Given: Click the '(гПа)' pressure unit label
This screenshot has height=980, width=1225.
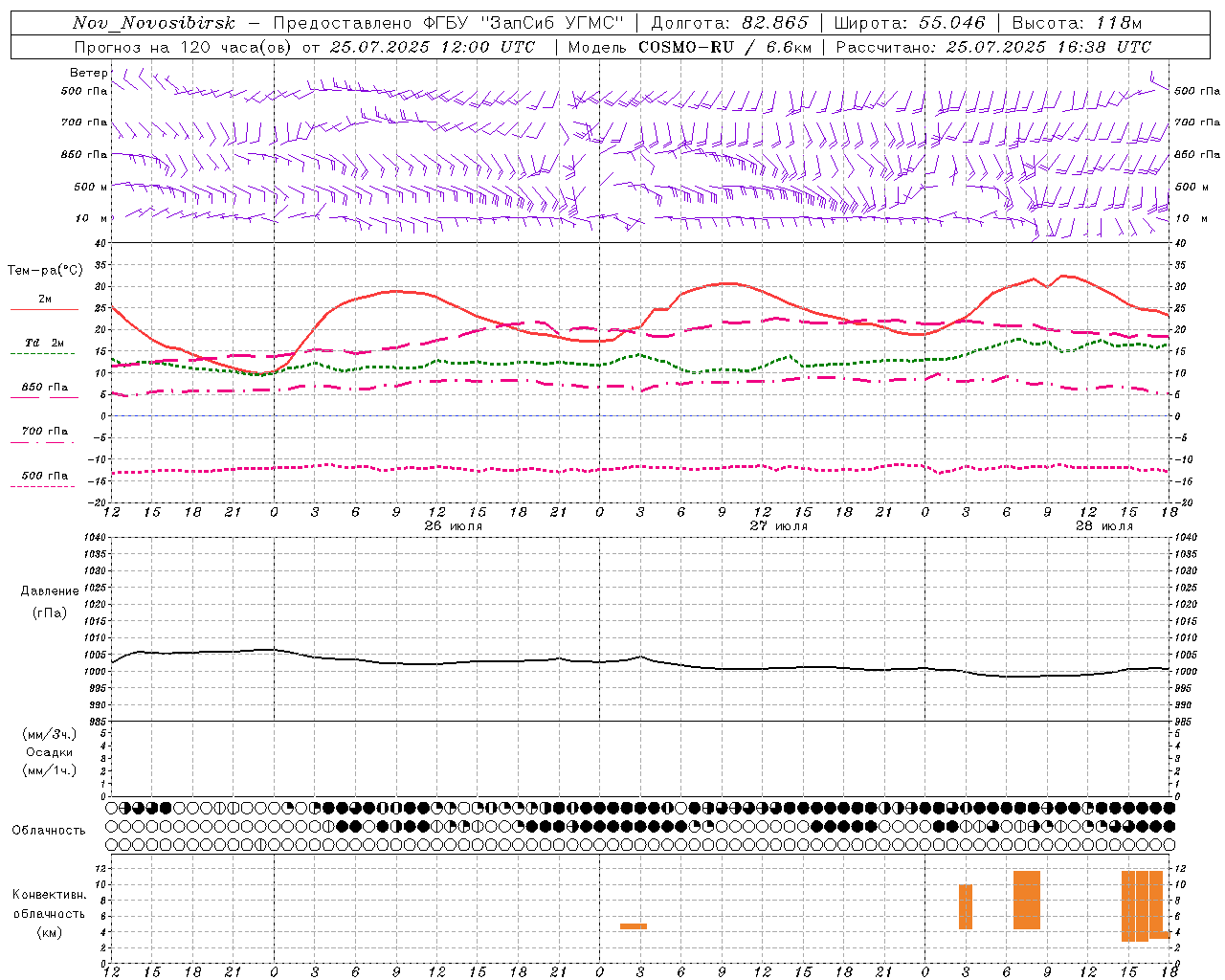Looking at the screenshot, I should tap(49, 612).
